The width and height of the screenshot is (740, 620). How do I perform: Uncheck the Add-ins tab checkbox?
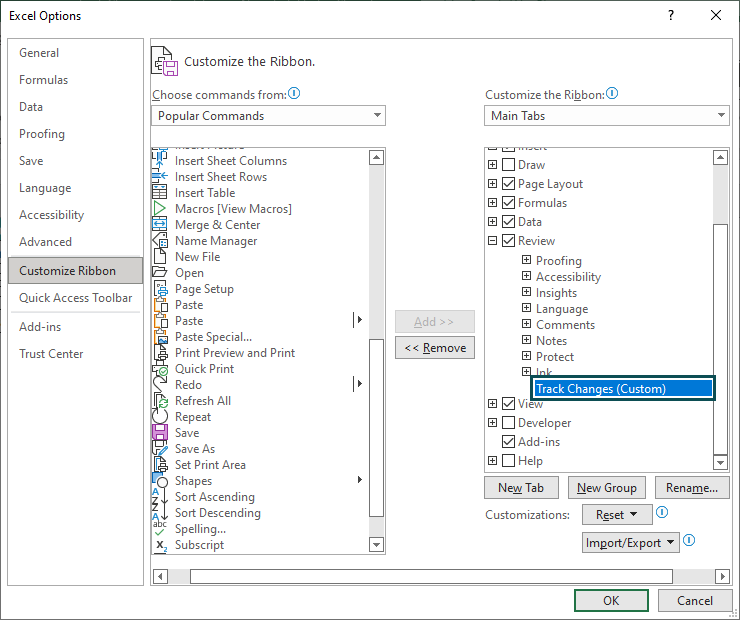pyautogui.click(x=508, y=442)
